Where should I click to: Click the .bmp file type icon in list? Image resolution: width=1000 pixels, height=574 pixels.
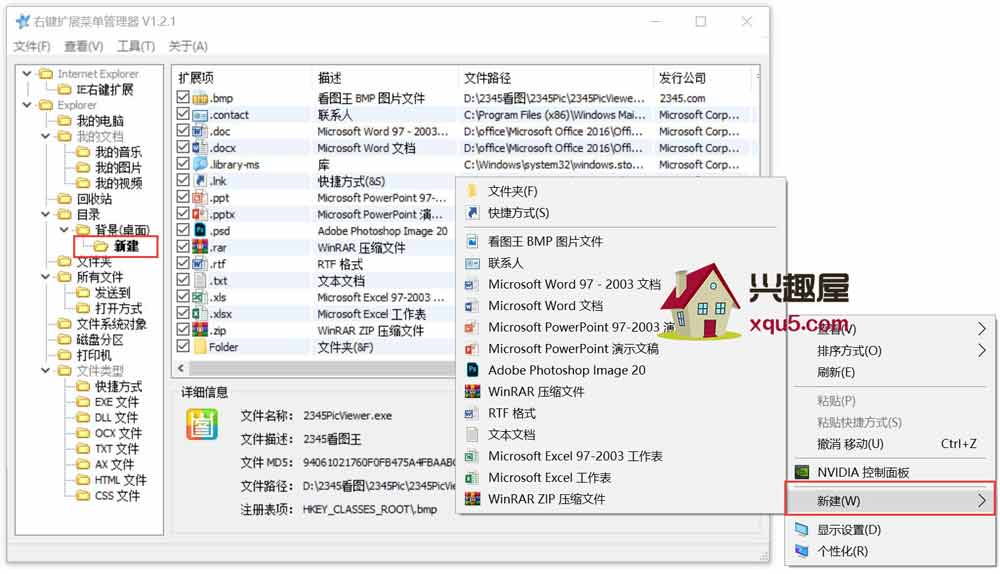tap(200, 98)
